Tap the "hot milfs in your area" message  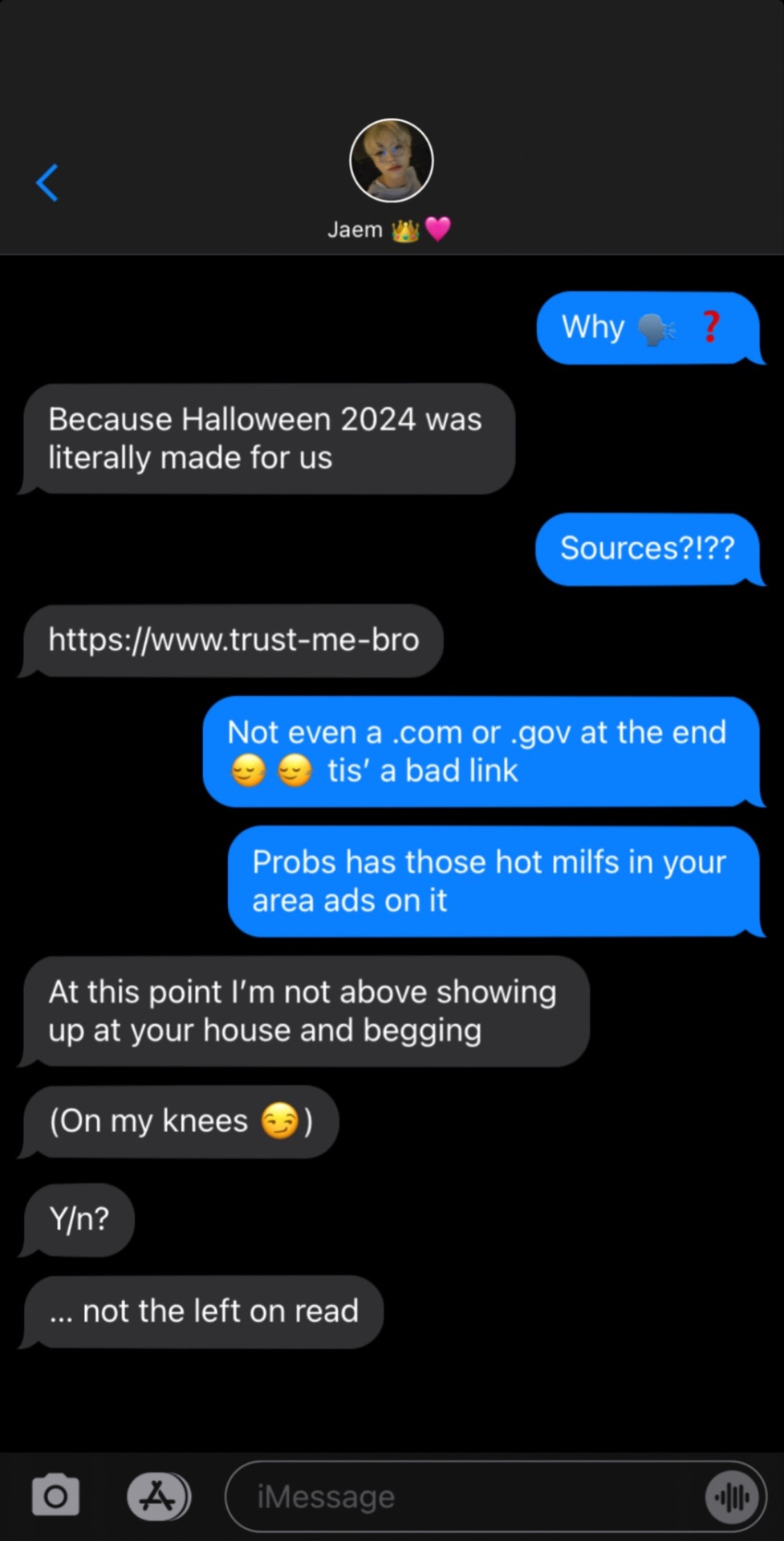[x=494, y=881]
